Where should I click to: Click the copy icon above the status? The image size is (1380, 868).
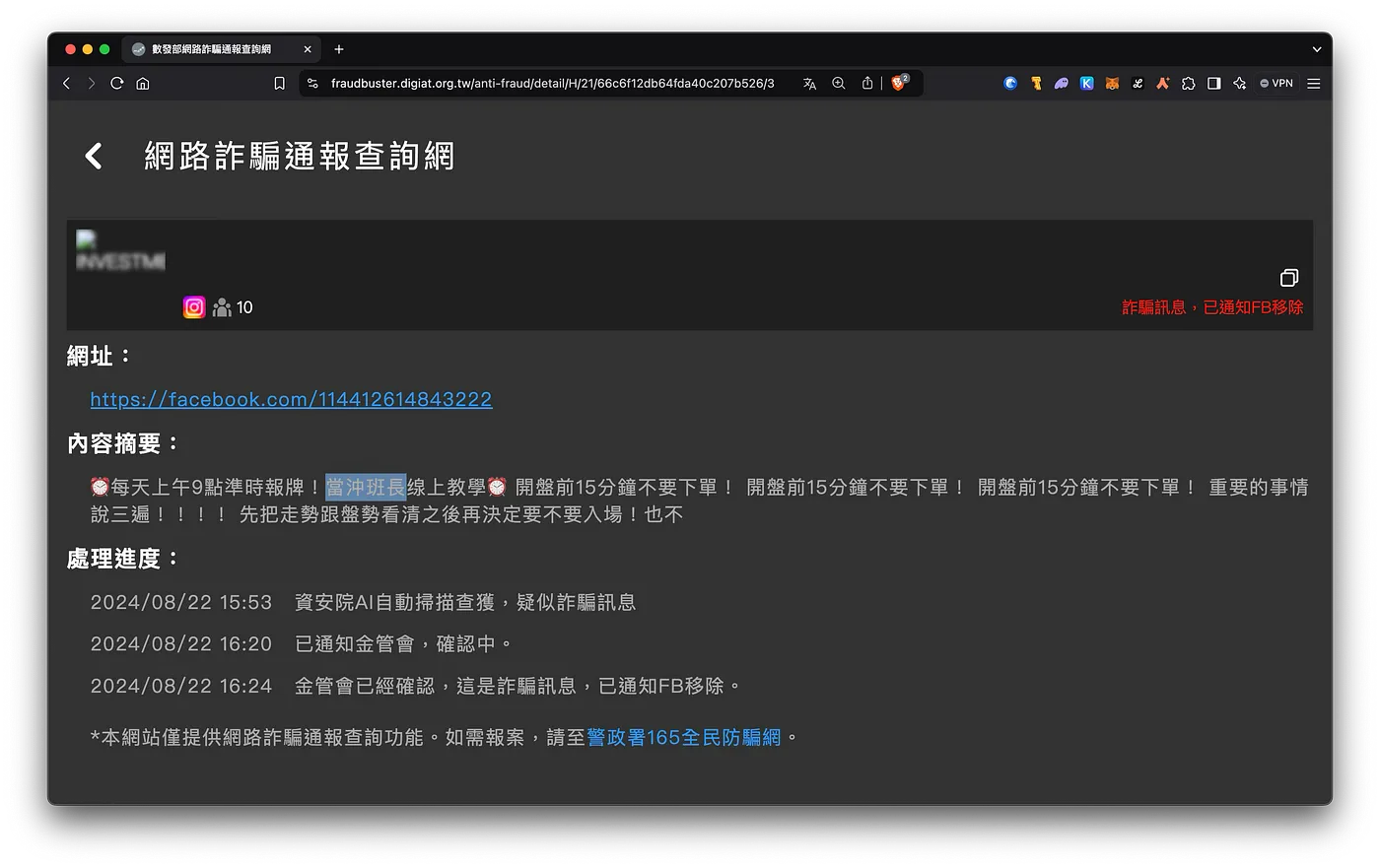tap(1289, 278)
